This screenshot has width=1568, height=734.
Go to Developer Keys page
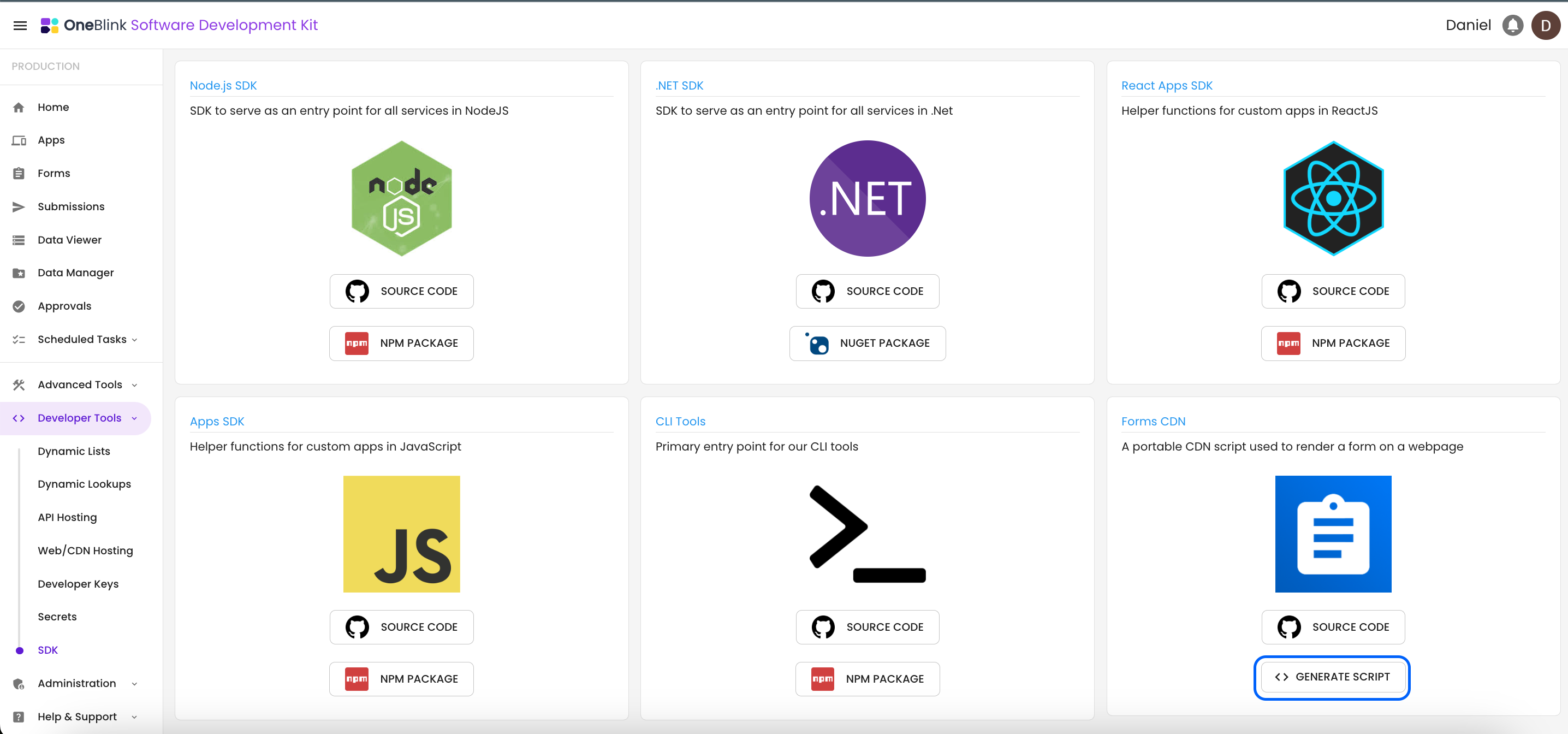[78, 584]
